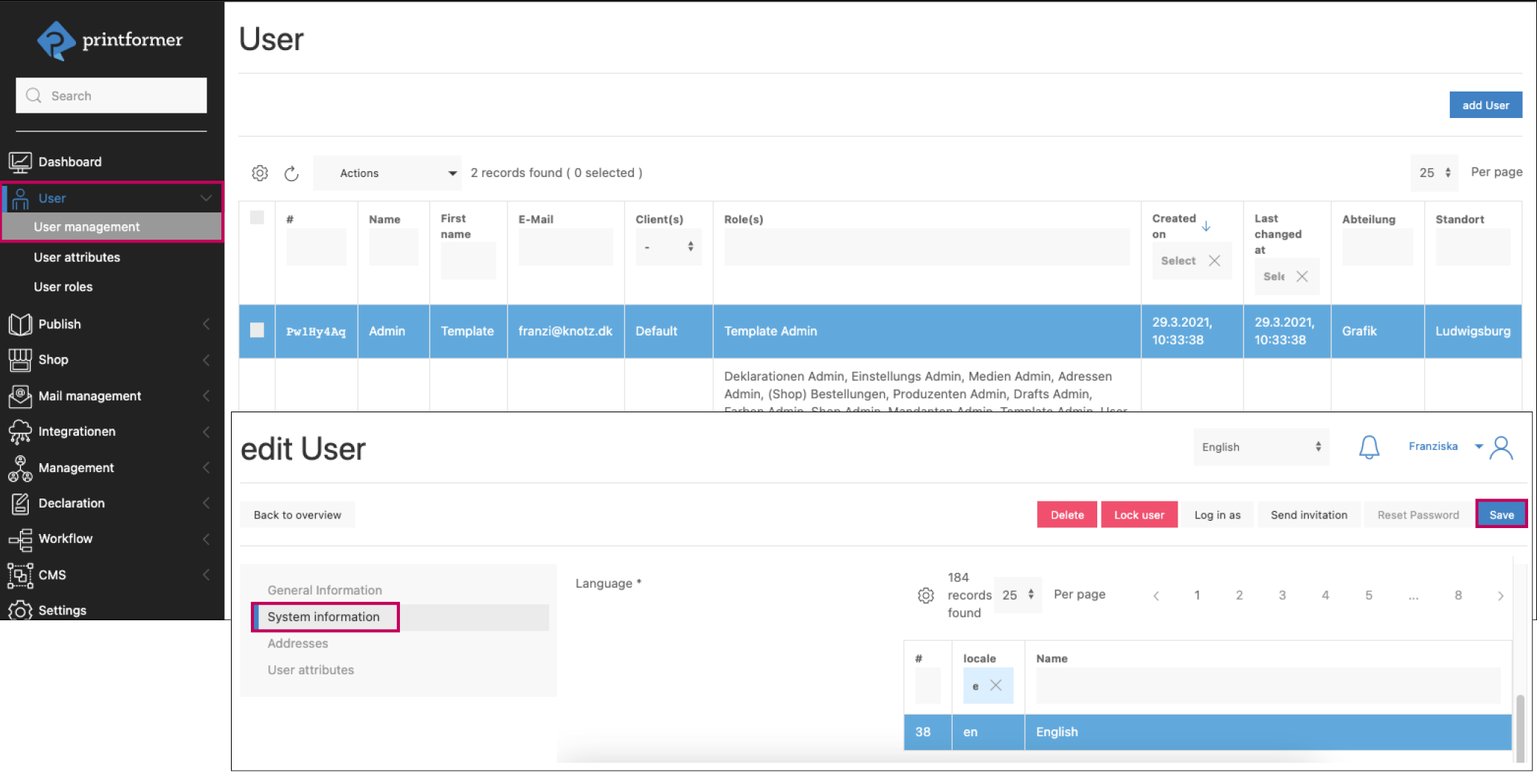Select the Template Admin row checkbox
Screen dimensions: 1537x784
tap(257, 330)
